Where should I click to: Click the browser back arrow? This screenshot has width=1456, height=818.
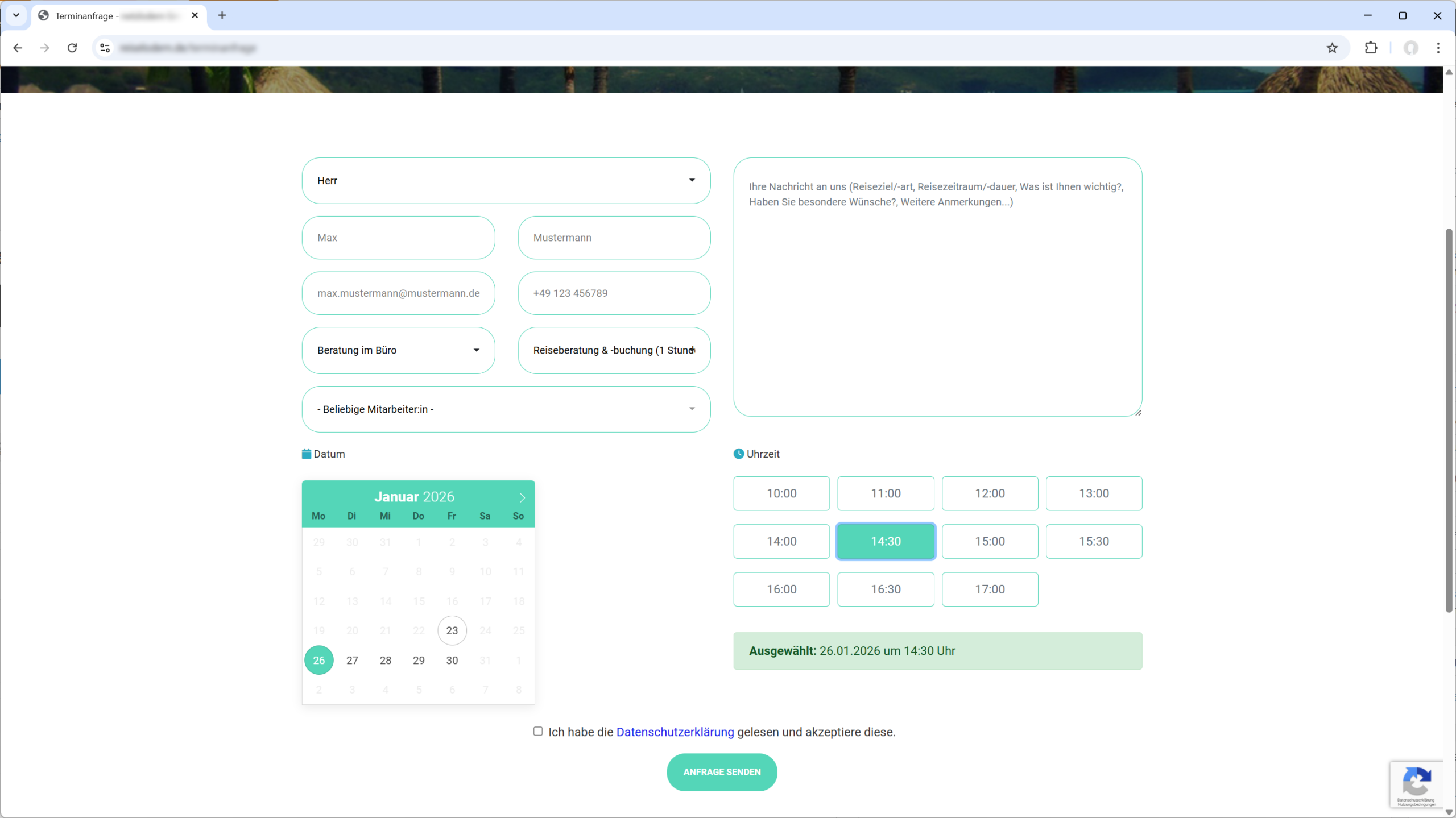18,48
